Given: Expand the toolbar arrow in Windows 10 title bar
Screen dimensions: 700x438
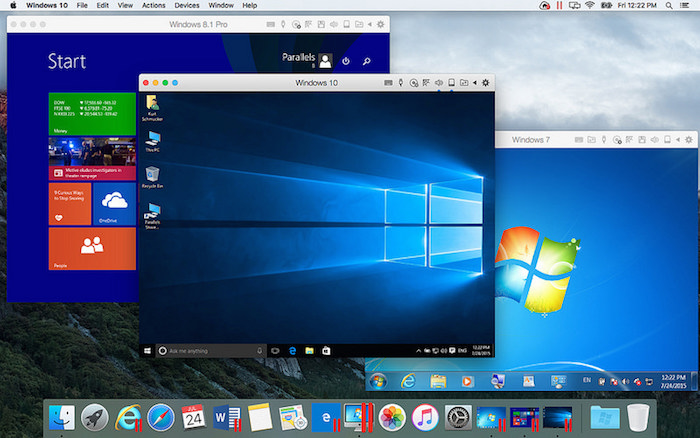Looking at the screenshot, I should point(474,82).
